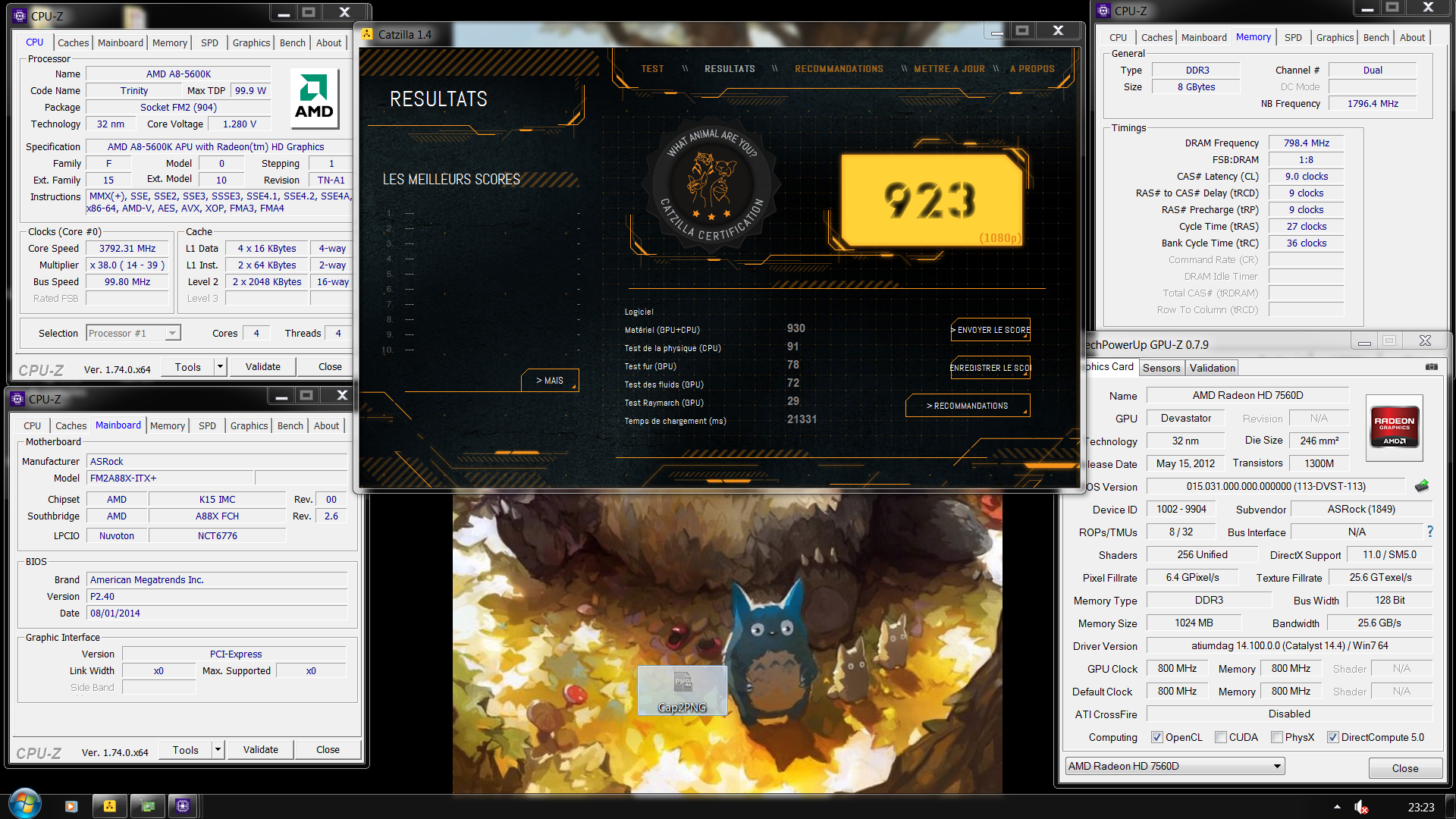Toggle the DirectCompute 5.0 checkbox
Screen dimensions: 1456x819
[1332, 737]
